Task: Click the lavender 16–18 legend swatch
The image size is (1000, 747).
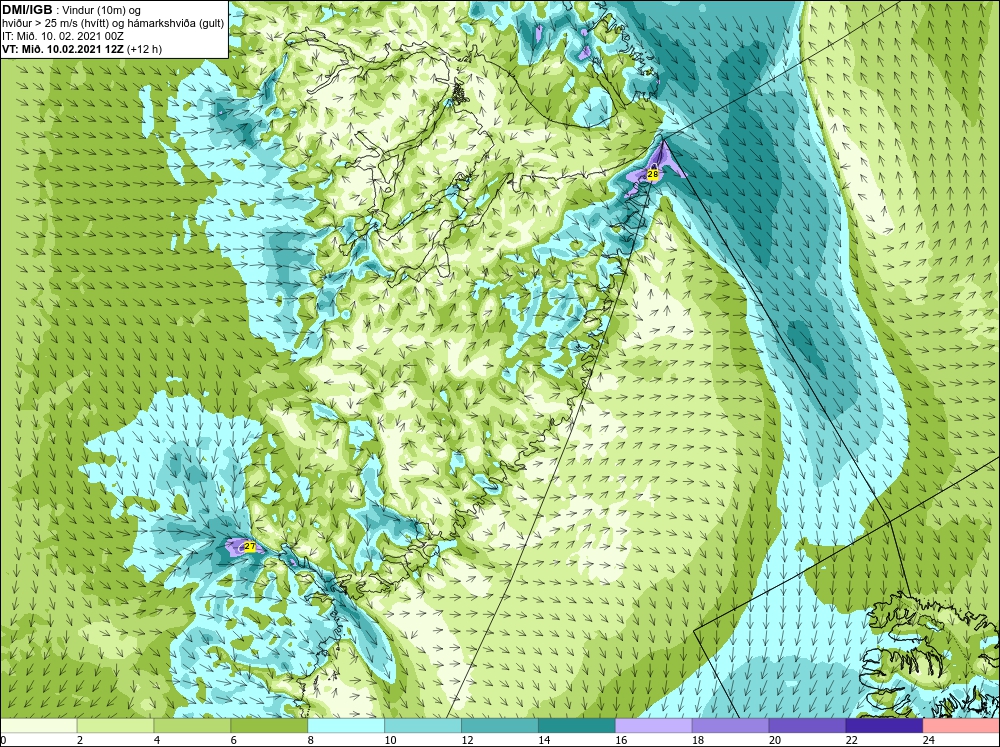Action: click(x=653, y=726)
